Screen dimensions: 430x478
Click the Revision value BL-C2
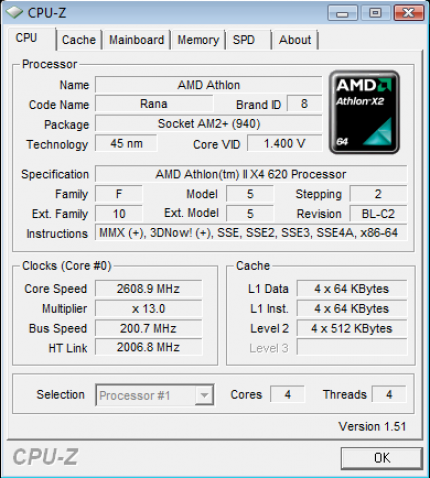(x=378, y=214)
